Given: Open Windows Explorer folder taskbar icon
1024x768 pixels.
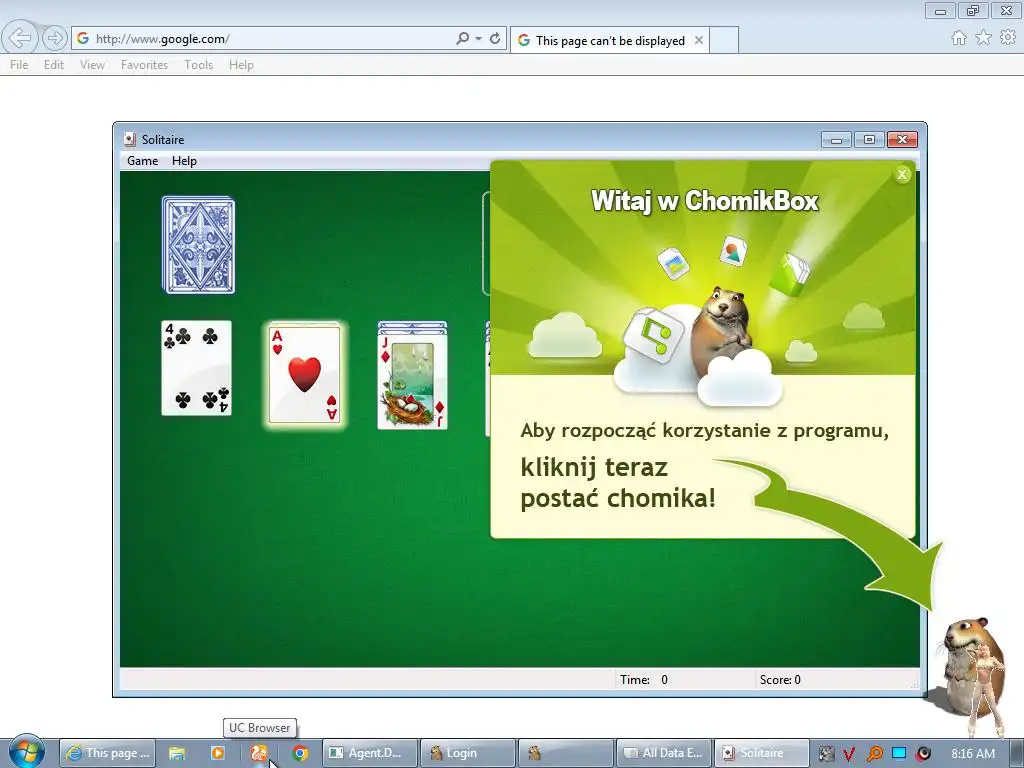Looking at the screenshot, I should 176,753.
